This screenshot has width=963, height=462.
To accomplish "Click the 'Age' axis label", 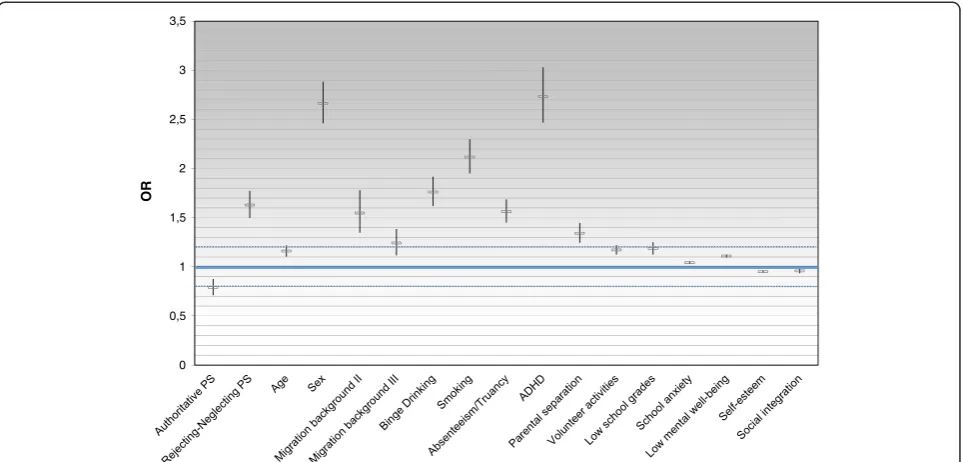I will tap(281, 384).
